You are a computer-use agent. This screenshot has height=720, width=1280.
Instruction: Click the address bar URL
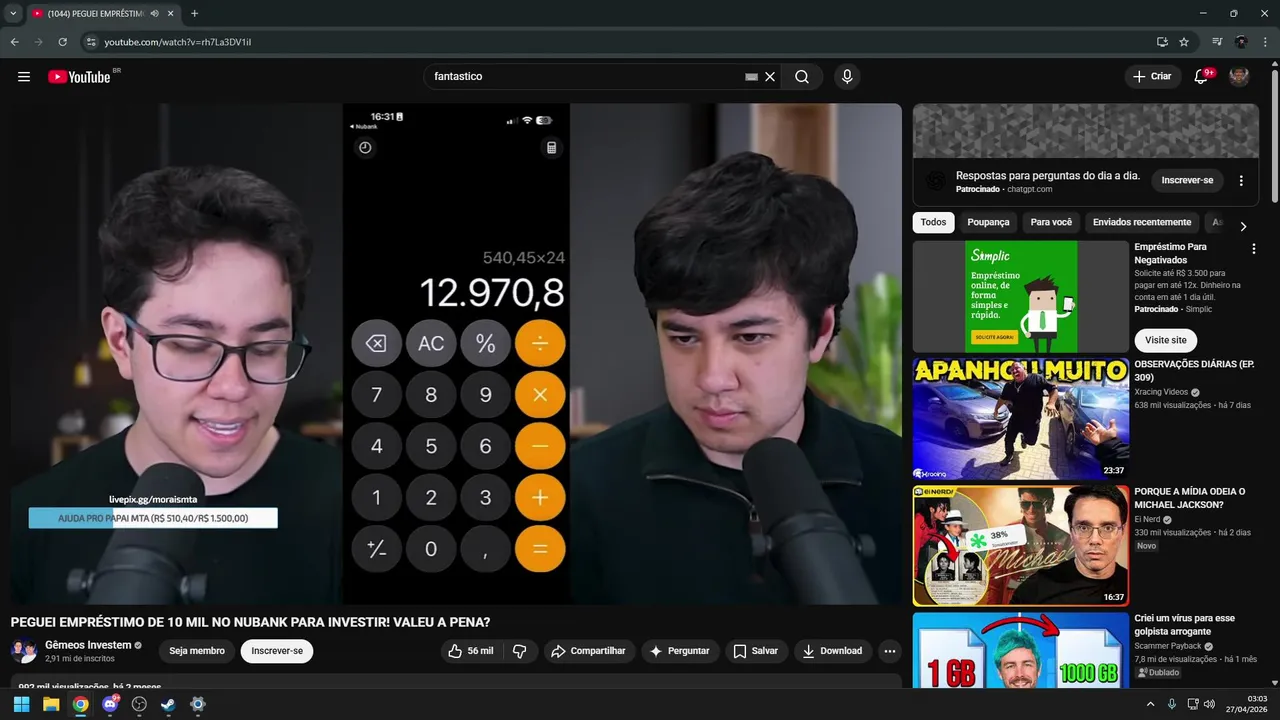pos(178,42)
